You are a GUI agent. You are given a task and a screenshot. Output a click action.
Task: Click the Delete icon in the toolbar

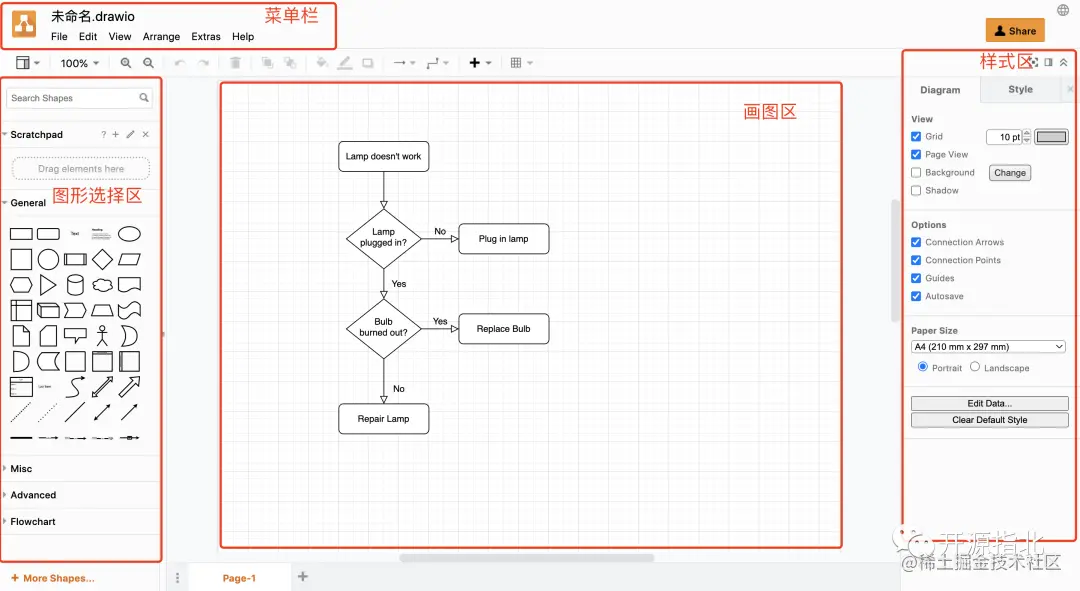tap(235, 63)
